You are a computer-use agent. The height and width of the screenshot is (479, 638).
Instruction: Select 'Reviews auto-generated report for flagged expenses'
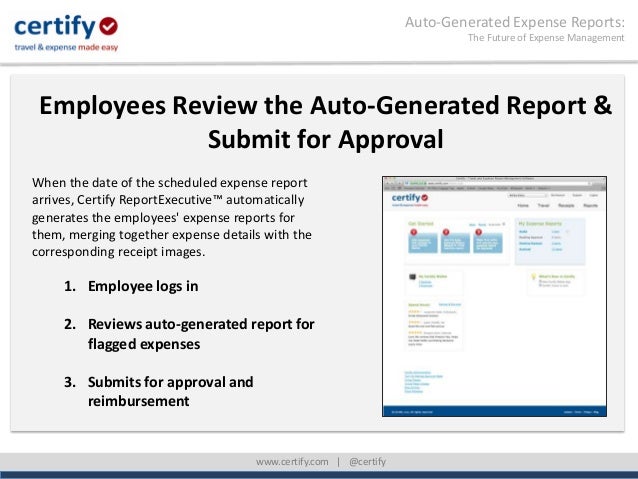tap(201, 334)
